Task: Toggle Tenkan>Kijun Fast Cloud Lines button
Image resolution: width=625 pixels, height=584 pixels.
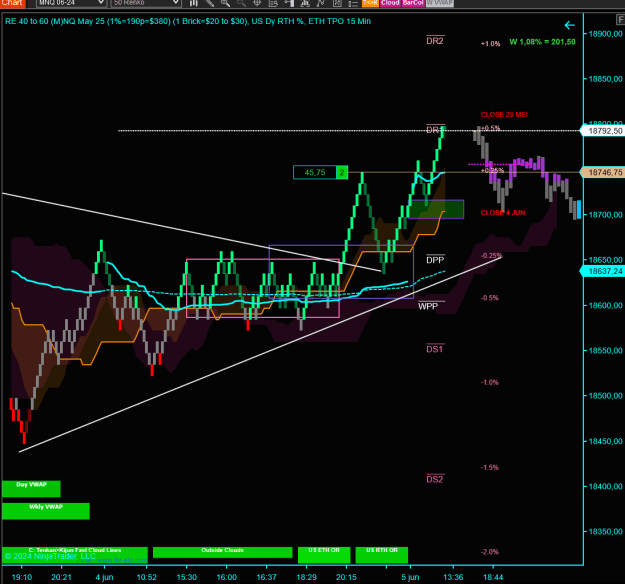Action: pos(75,555)
